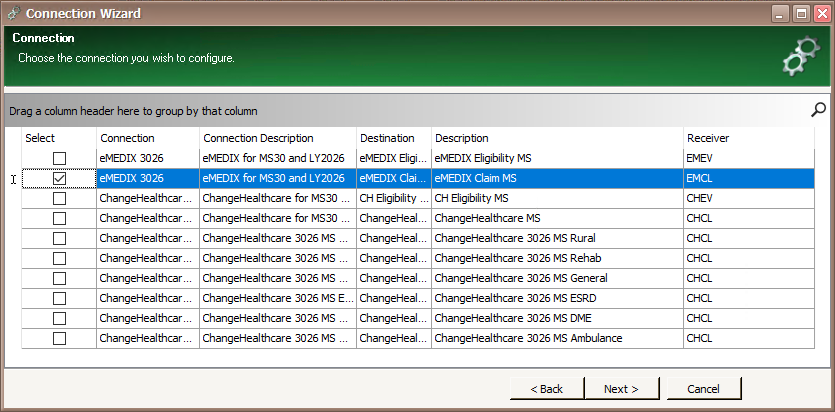Click the Connection Wizard title bar icon
Screen dimensions: 835x412
point(14,13)
